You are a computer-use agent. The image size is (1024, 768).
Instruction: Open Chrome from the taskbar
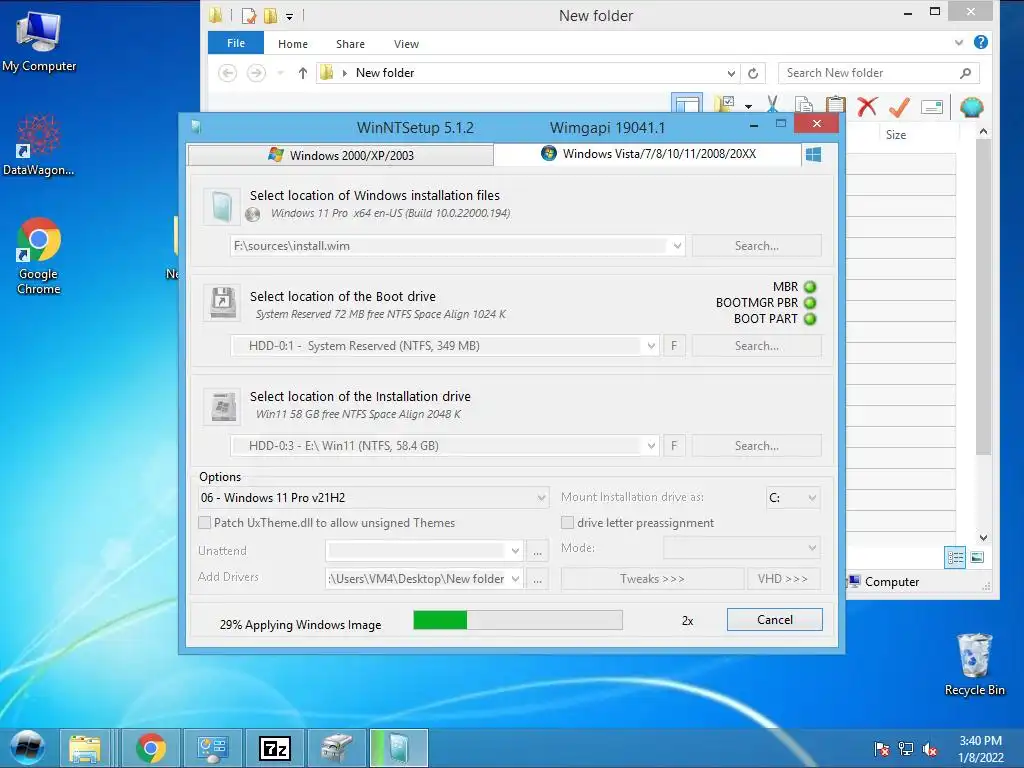(151, 748)
